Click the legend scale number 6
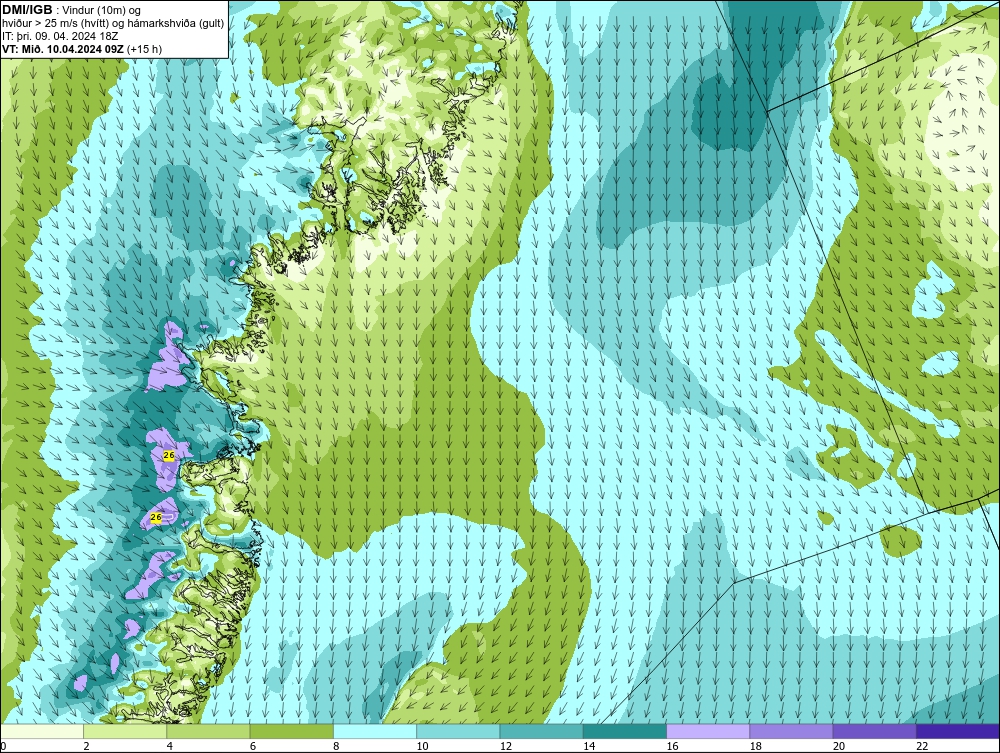1000x753 pixels. coord(253,747)
